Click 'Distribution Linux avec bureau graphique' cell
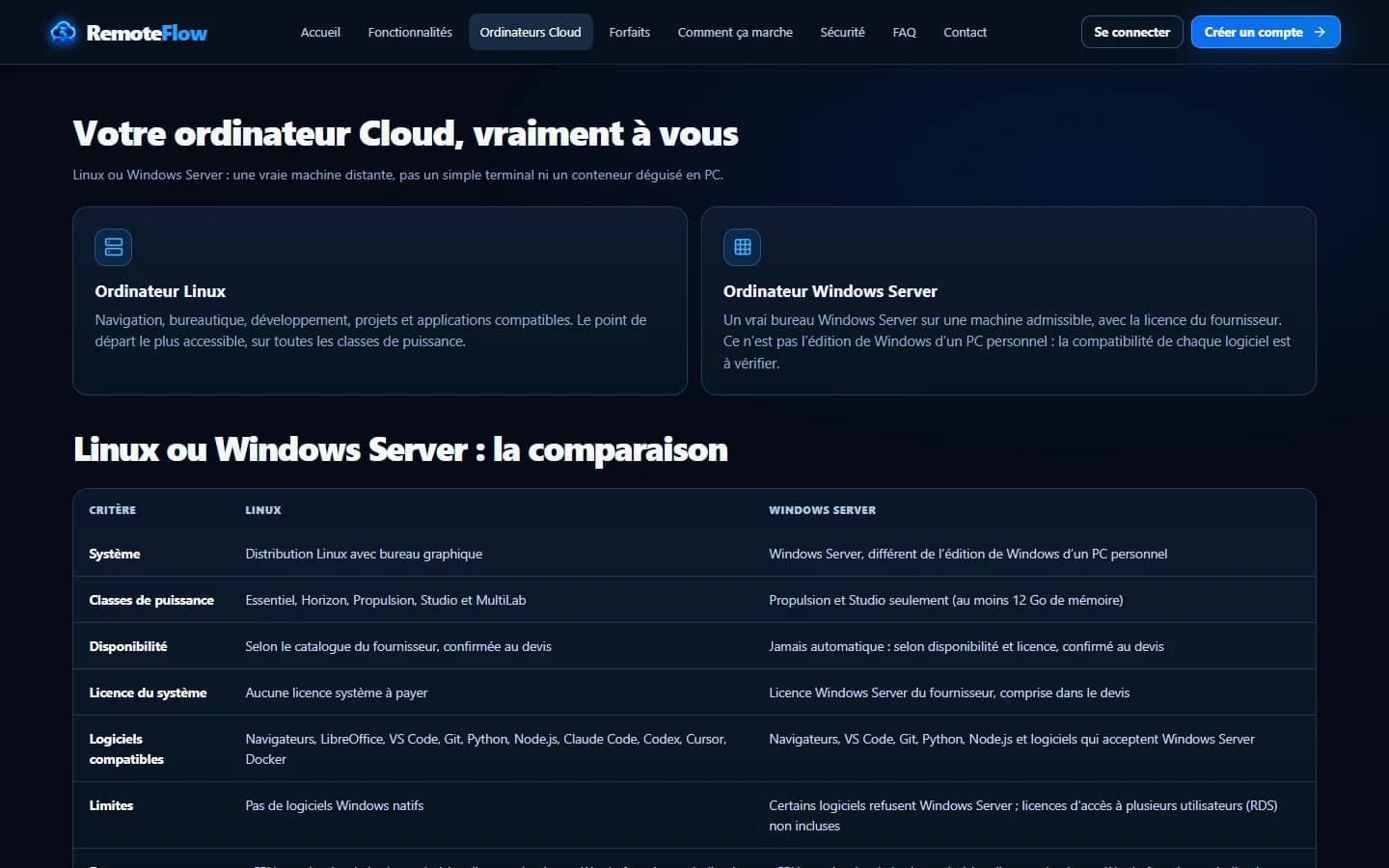 [364, 554]
